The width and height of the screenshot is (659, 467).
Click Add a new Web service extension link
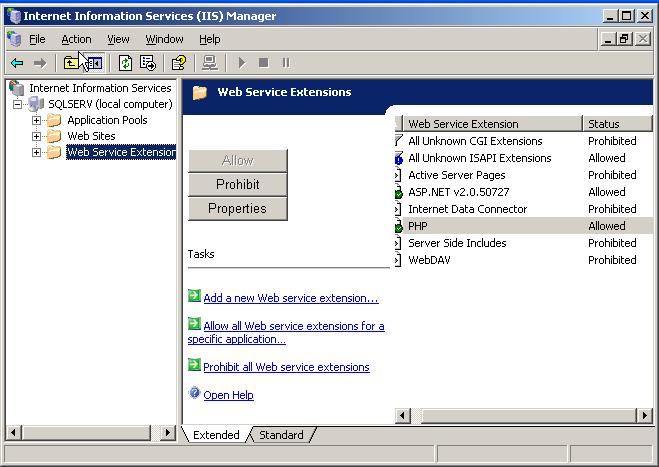(x=291, y=298)
